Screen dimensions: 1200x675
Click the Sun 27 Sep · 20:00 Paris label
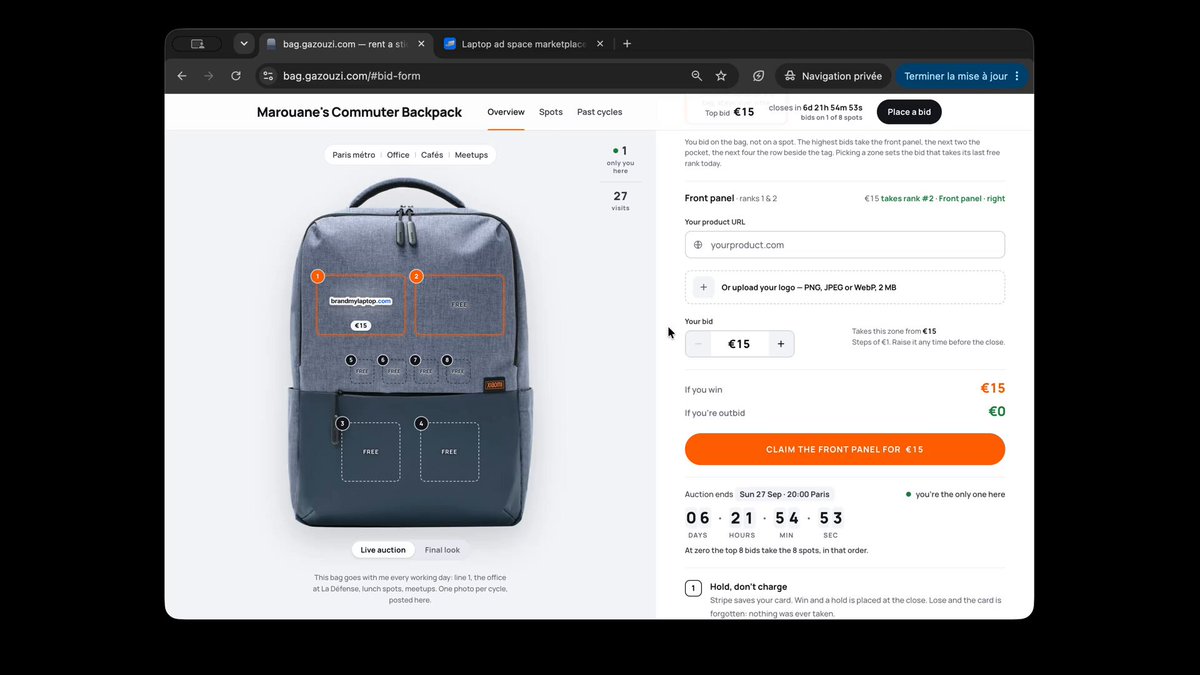tap(785, 494)
